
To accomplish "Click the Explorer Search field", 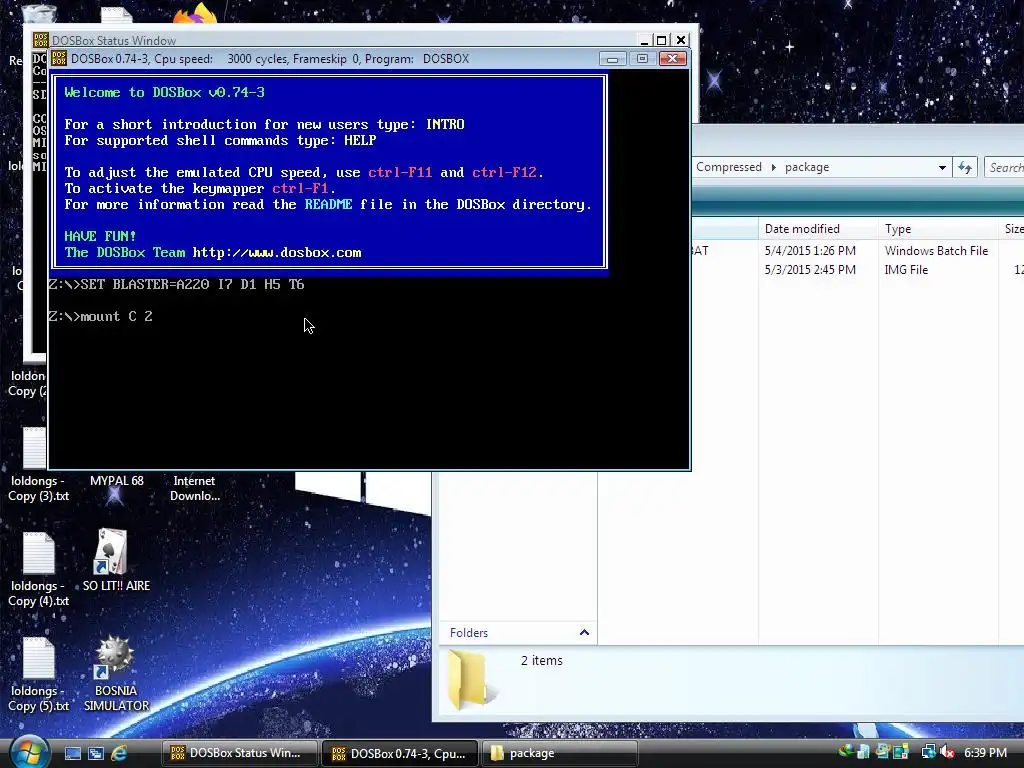I will pyautogui.click(x=1004, y=167).
